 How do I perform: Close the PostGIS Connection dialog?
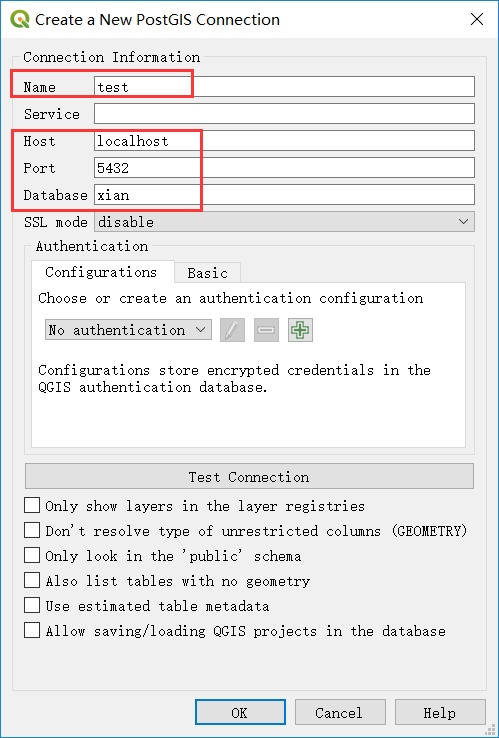point(477,19)
